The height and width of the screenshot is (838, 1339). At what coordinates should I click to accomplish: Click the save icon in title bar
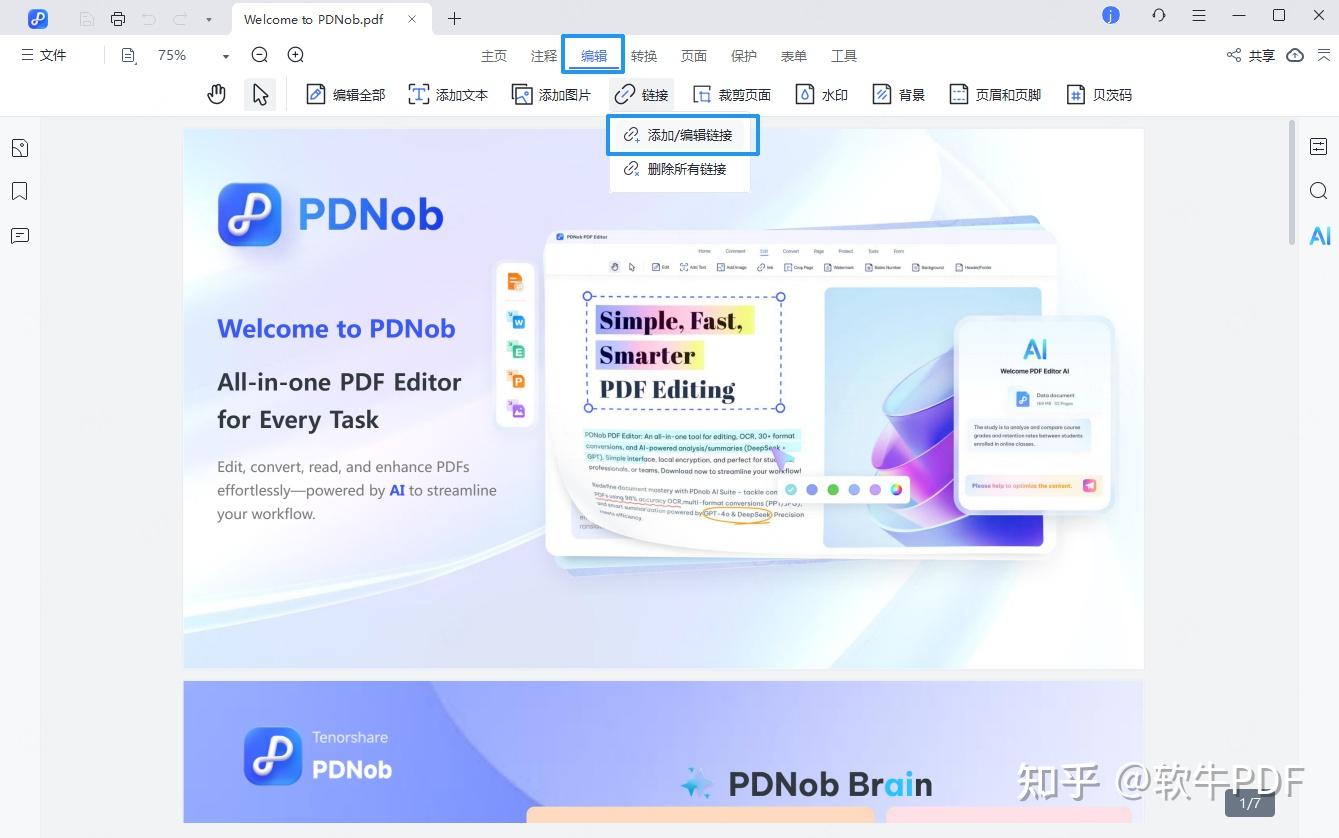[x=87, y=18]
